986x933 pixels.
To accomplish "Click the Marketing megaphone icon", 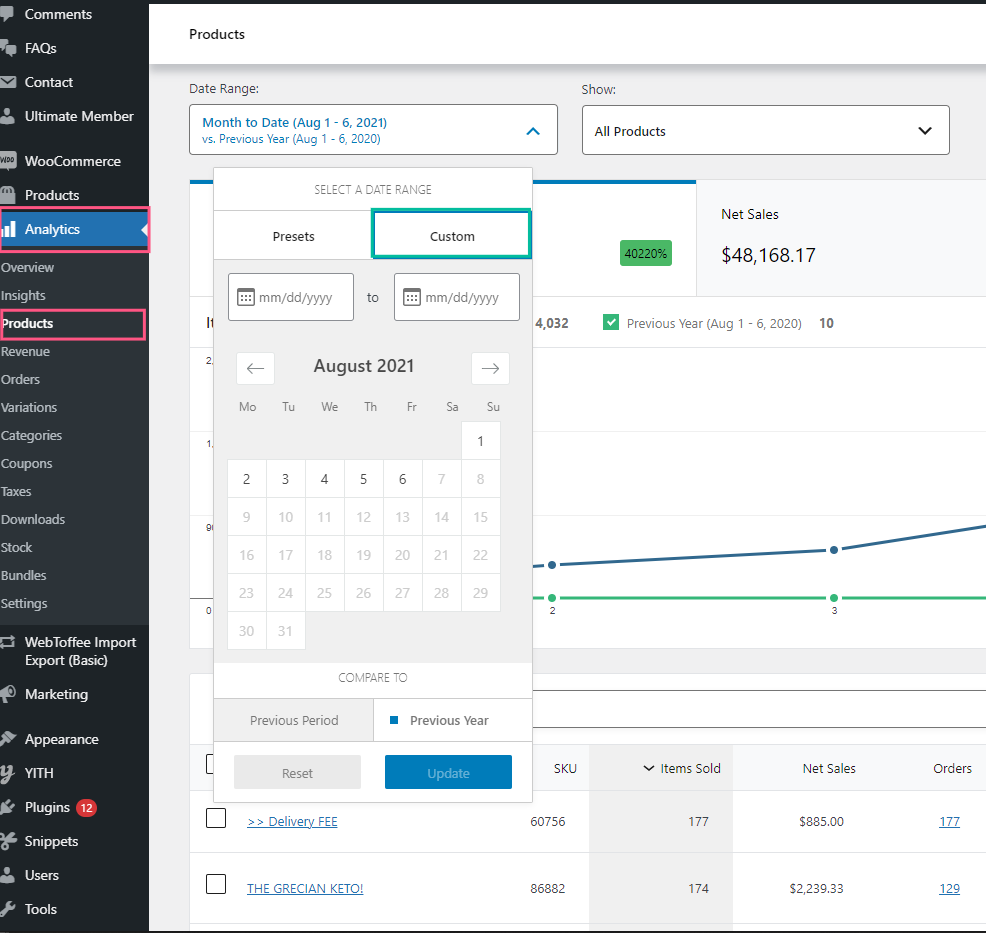I will tap(8, 694).
